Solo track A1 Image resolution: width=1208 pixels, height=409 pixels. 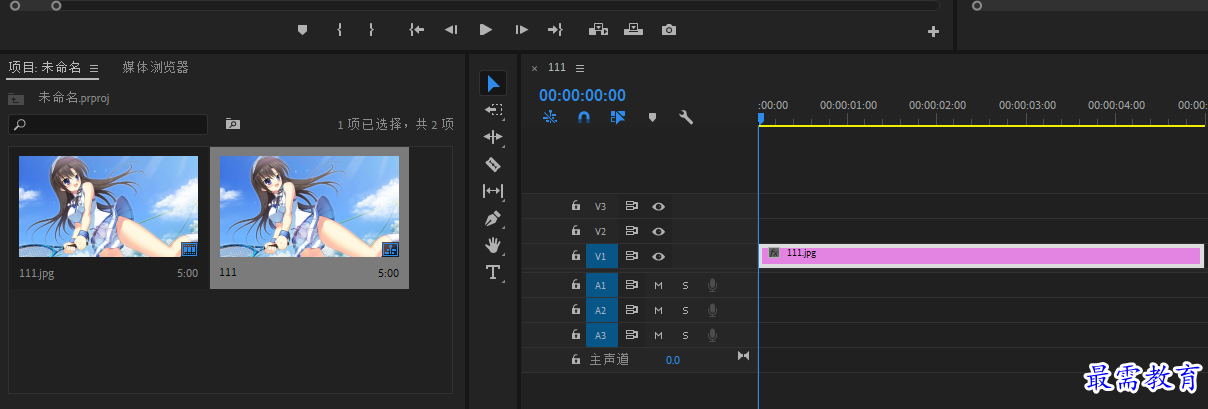pos(685,285)
